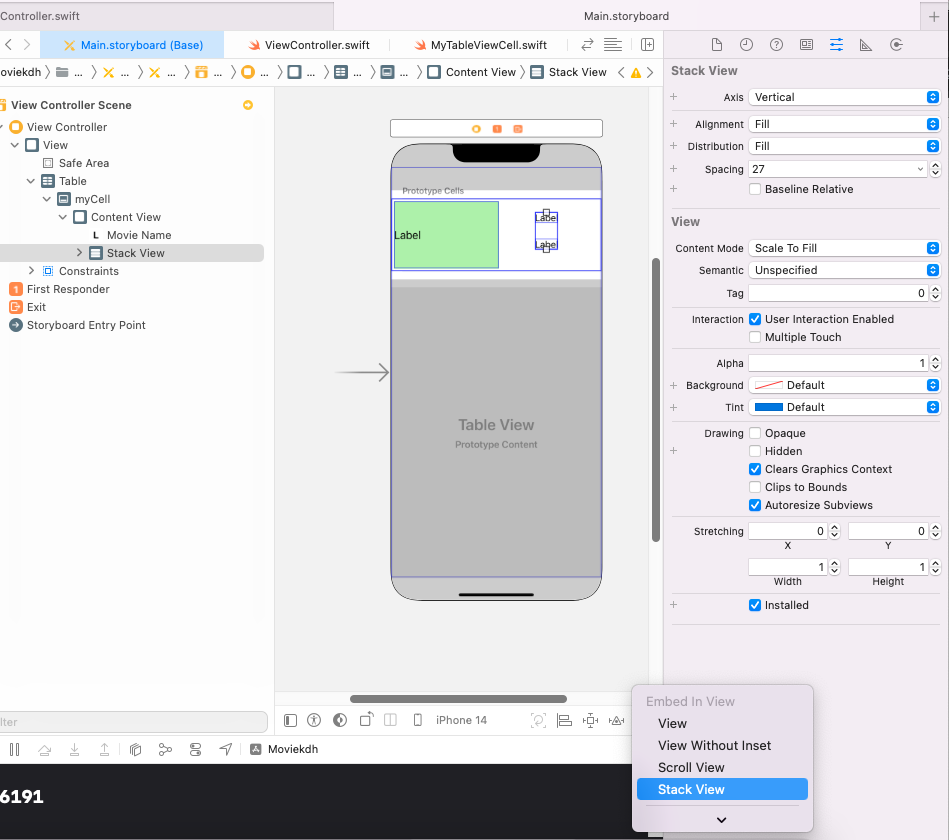Enable Clips to Bounds checkbox
Viewport: 949px width, 840px height.
click(x=755, y=487)
